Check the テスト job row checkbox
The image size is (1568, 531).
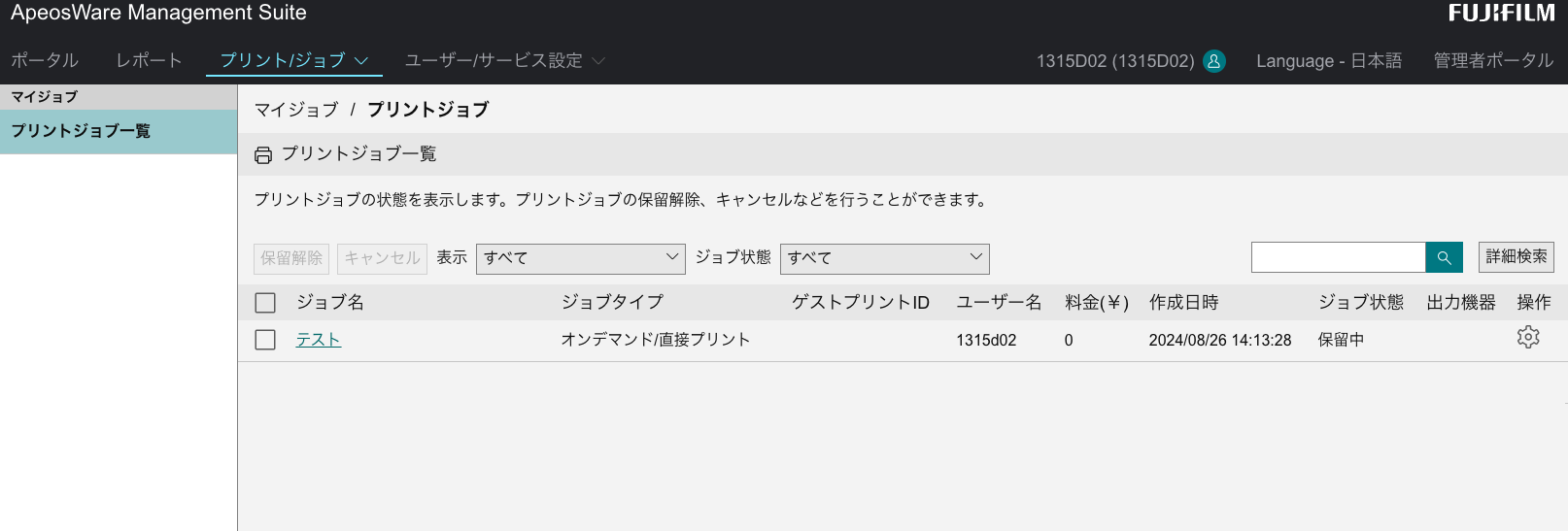click(x=265, y=340)
